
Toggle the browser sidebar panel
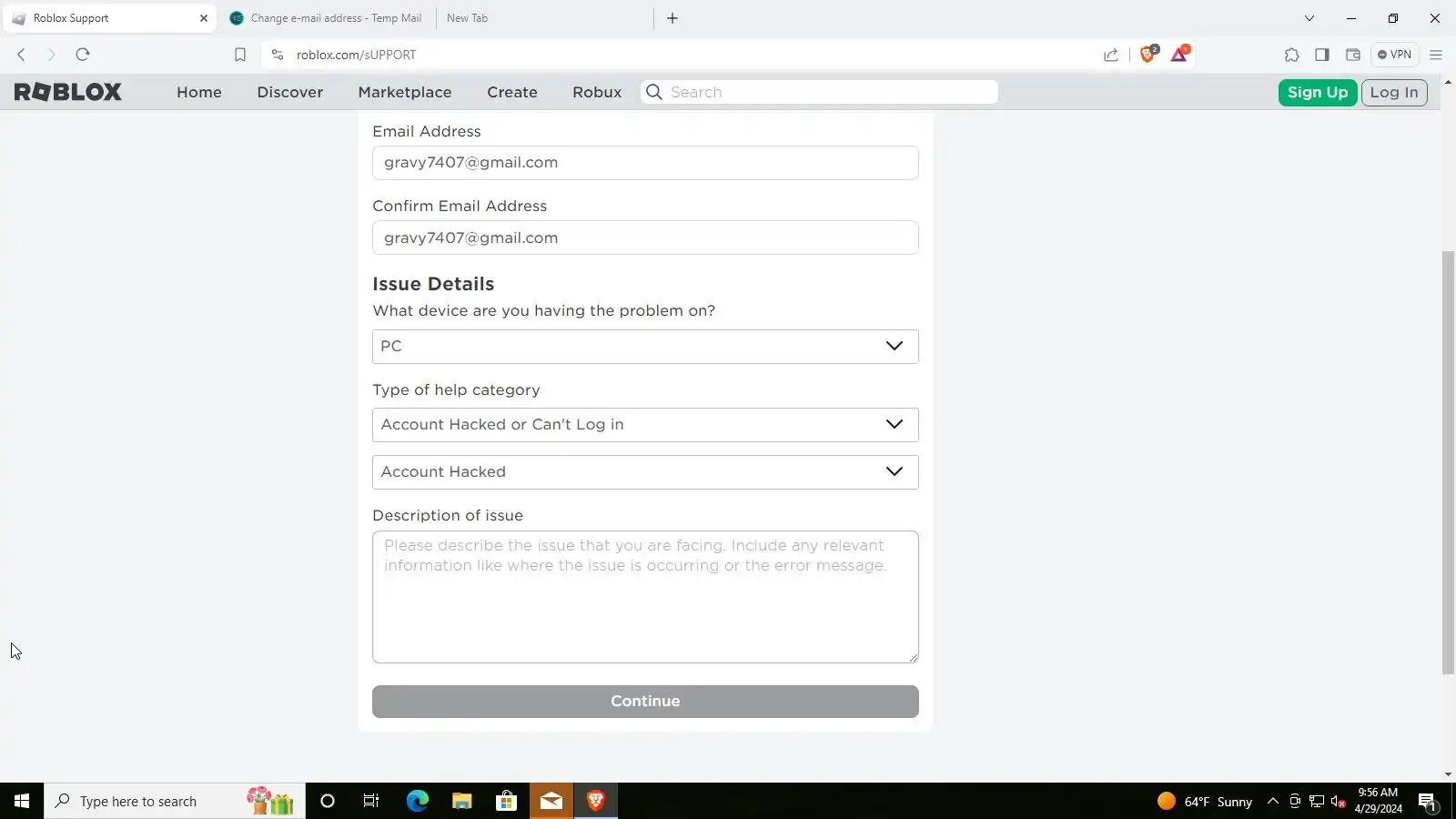tap(1322, 55)
